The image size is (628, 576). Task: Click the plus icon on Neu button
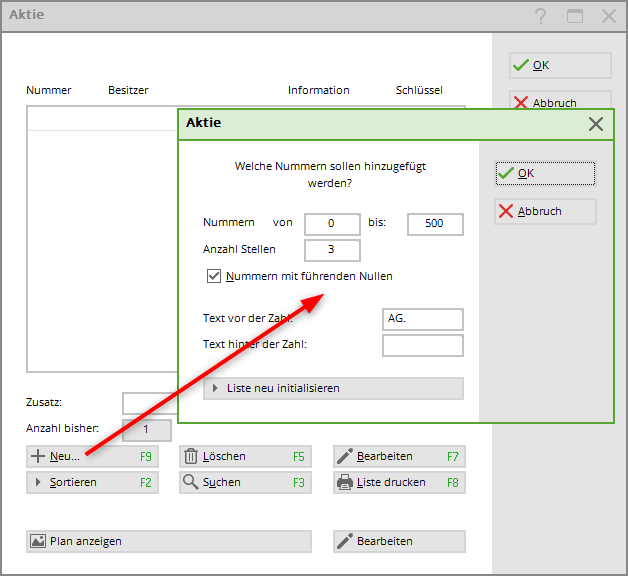pyautogui.click(x=38, y=457)
